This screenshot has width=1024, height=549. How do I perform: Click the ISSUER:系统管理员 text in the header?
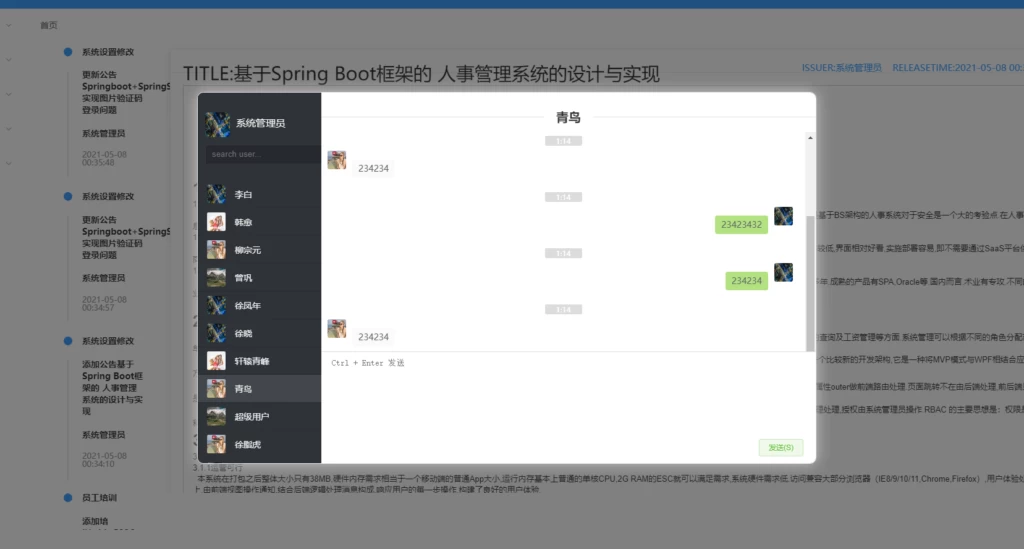[x=841, y=68]
